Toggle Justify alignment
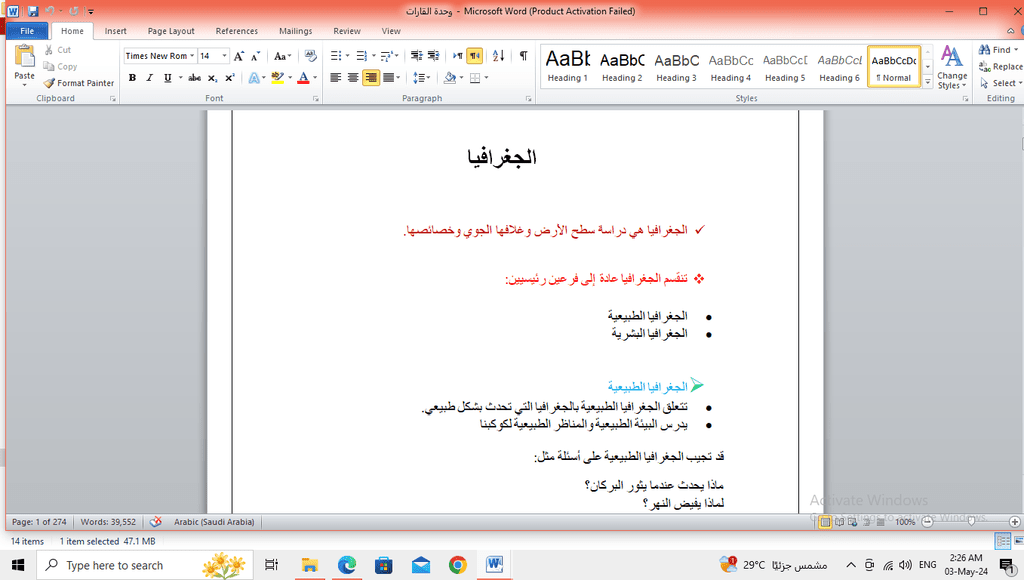The height and width of the screenshot is (580, 1024). tap(389, 78)
